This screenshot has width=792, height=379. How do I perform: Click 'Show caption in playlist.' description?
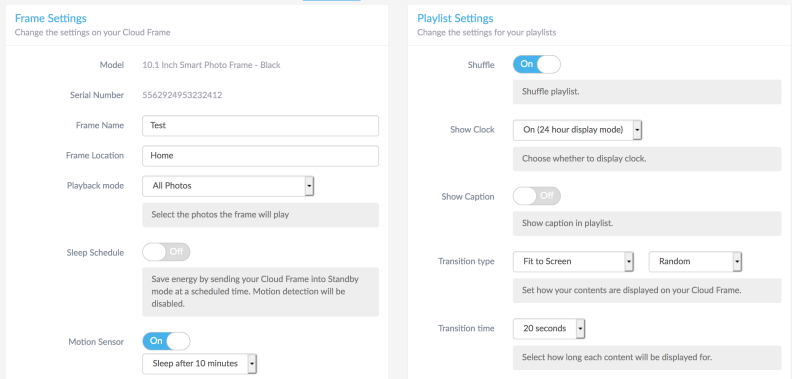pos(567,223)
